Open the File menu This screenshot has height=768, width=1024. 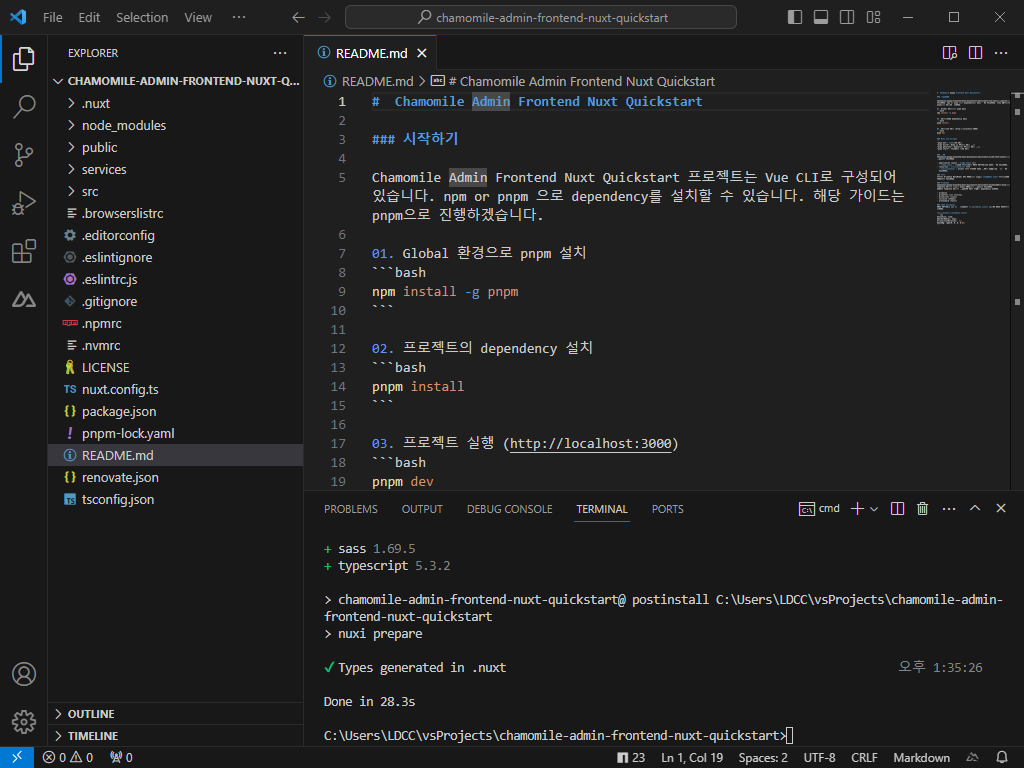(x=53, y=18)
